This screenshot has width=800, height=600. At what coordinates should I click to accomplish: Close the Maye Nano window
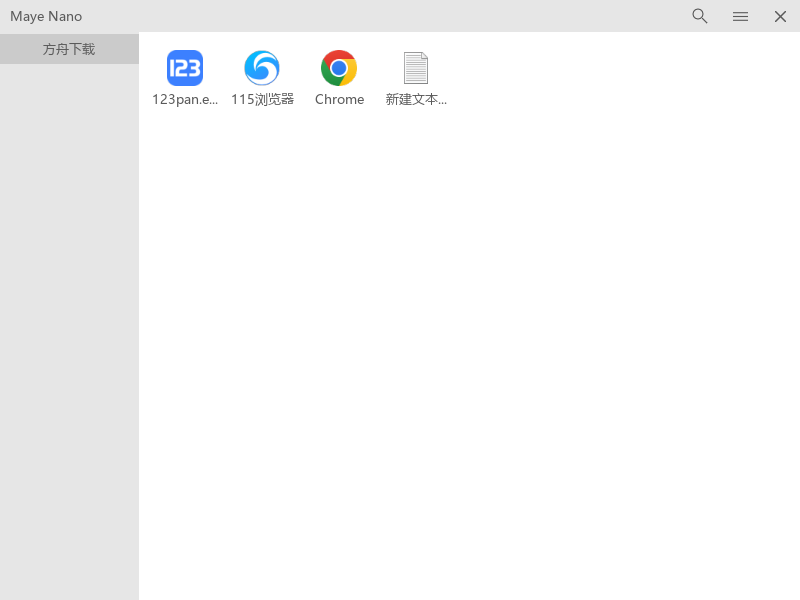coord(780,16)
